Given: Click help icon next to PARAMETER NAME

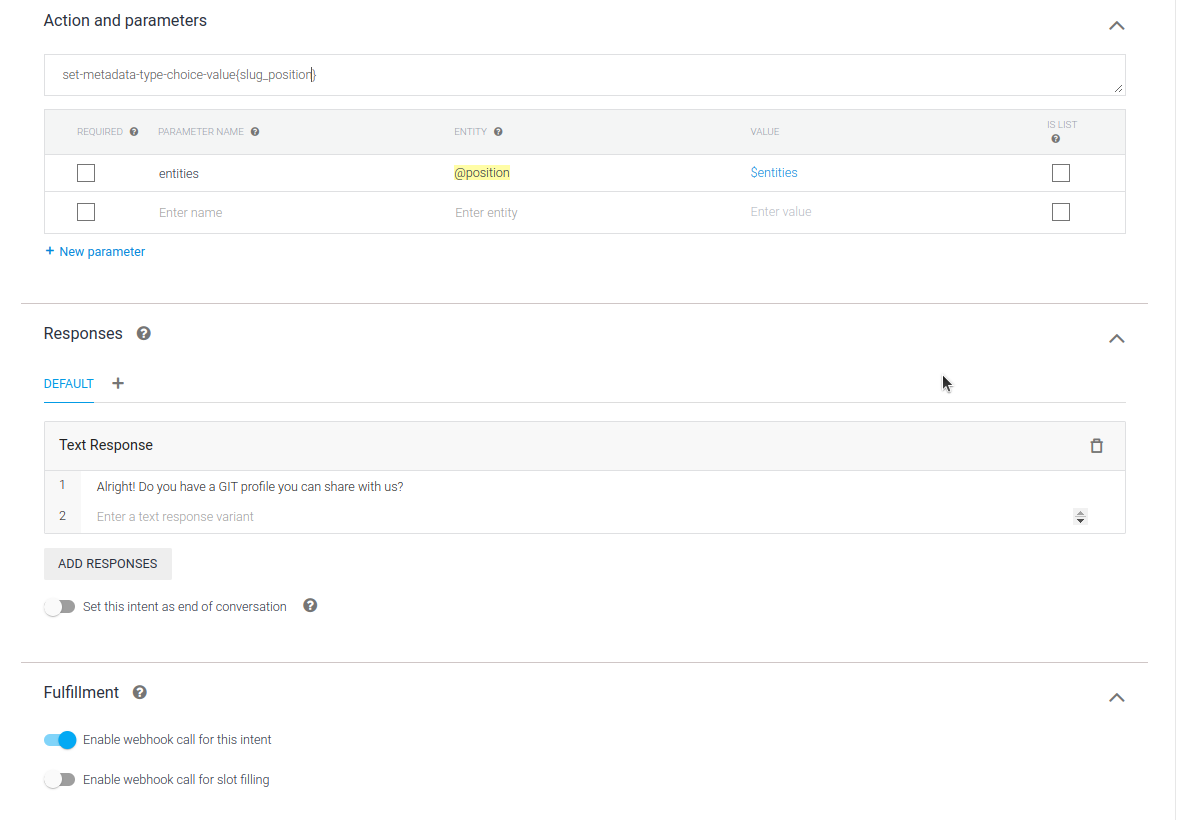Looking at the screenshot, I should click(x=255, y=132).
